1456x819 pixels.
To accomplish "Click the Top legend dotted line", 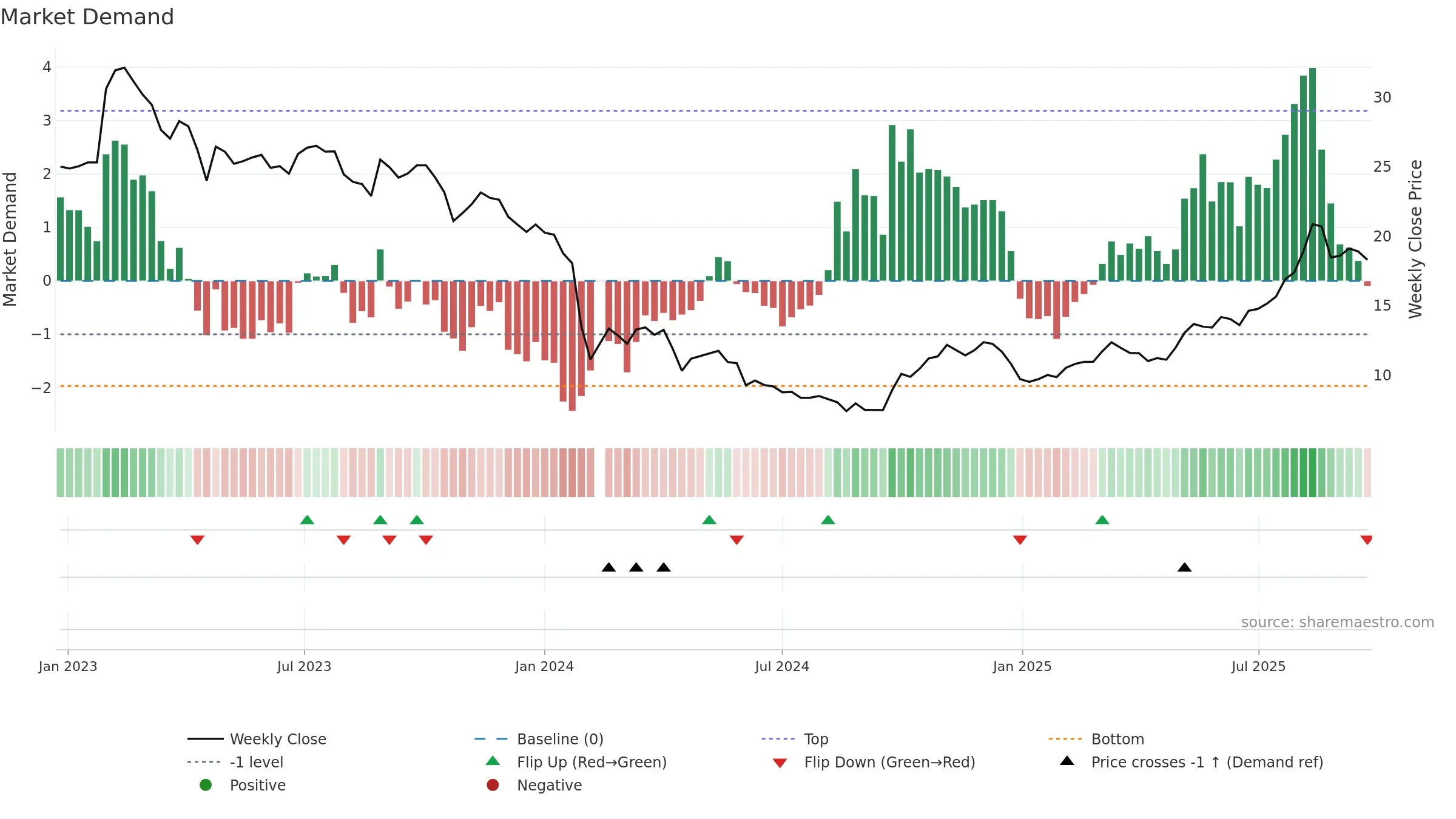I will click(778, 739).
